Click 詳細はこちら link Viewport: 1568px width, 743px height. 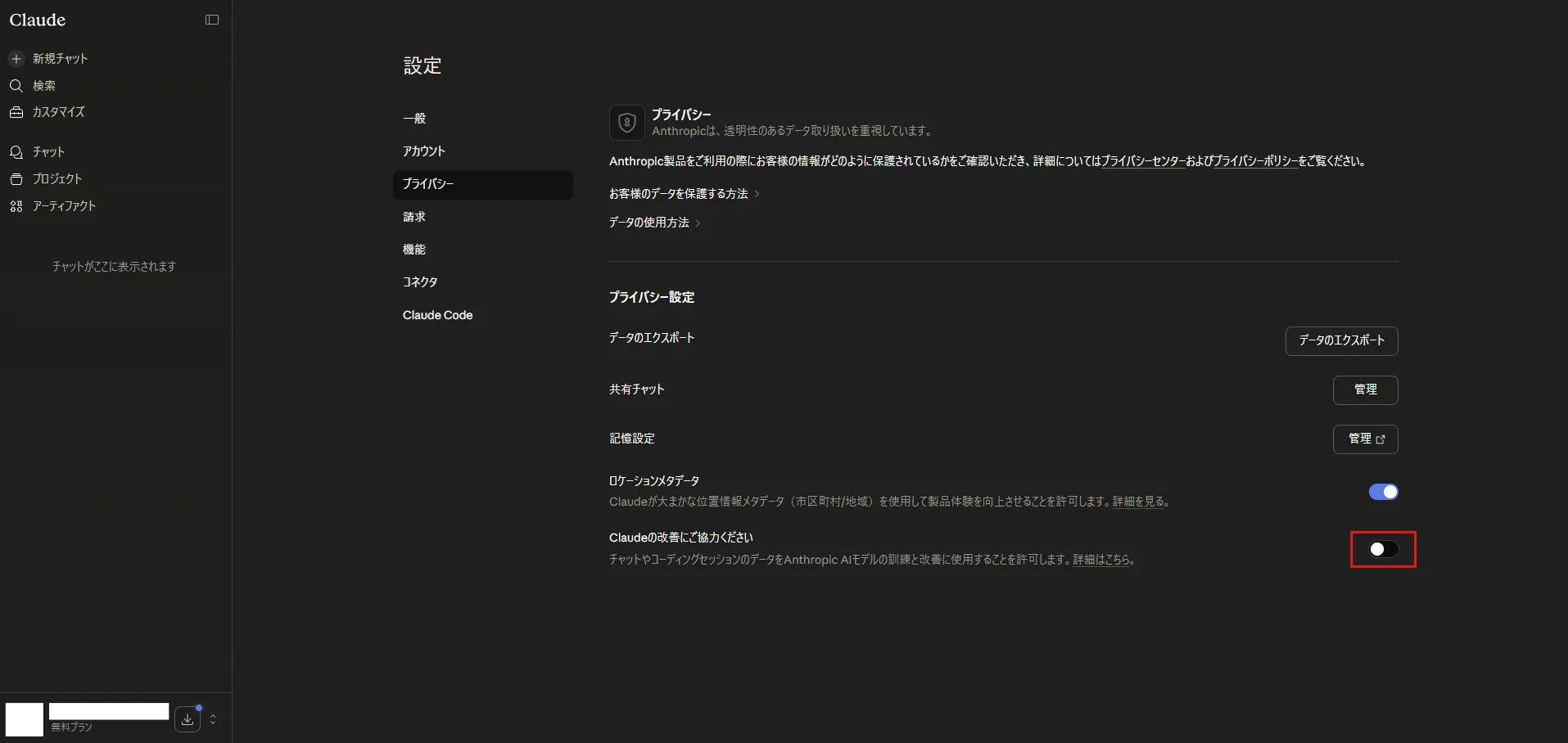click(1101, 560)
